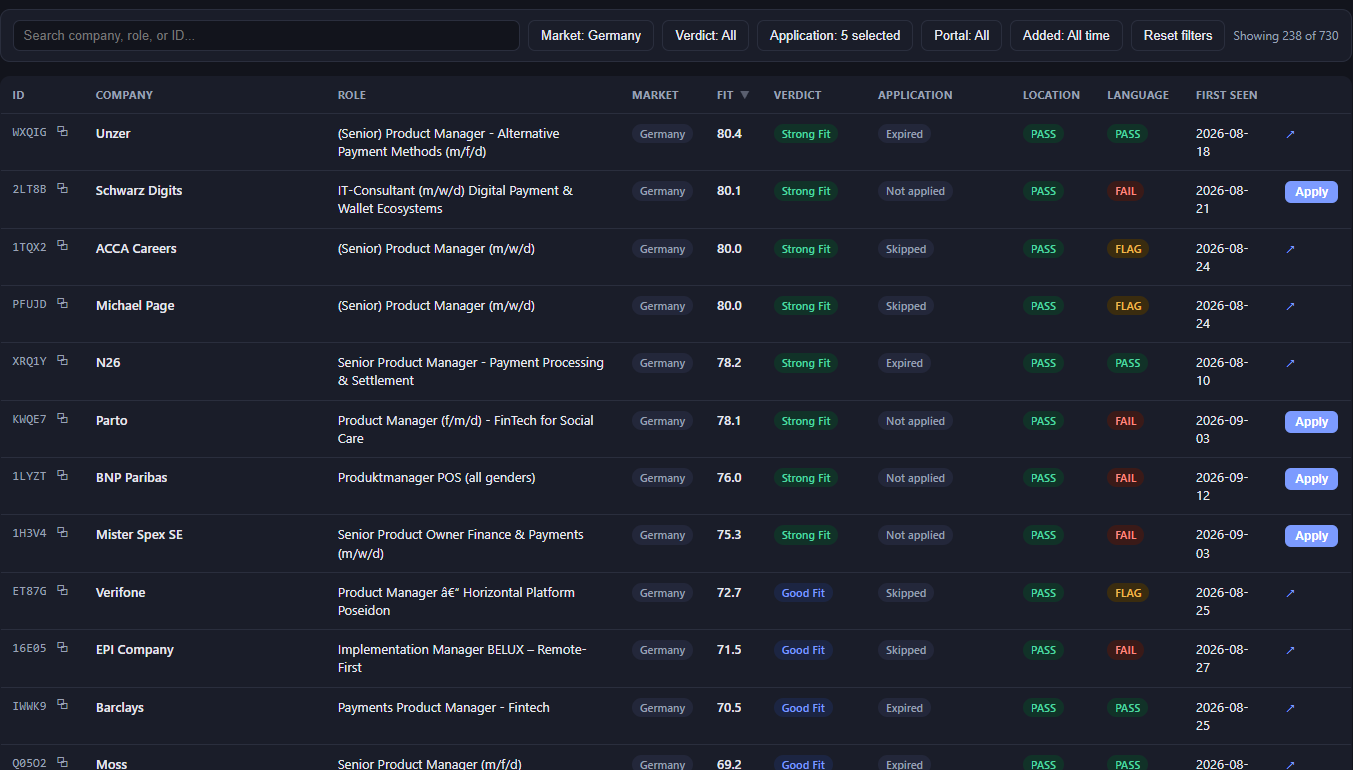Viewport: 1353px width, 770px height.
Task: Open the Market: Germany filter
Action: pyautogui.click(x=591, y=35)
